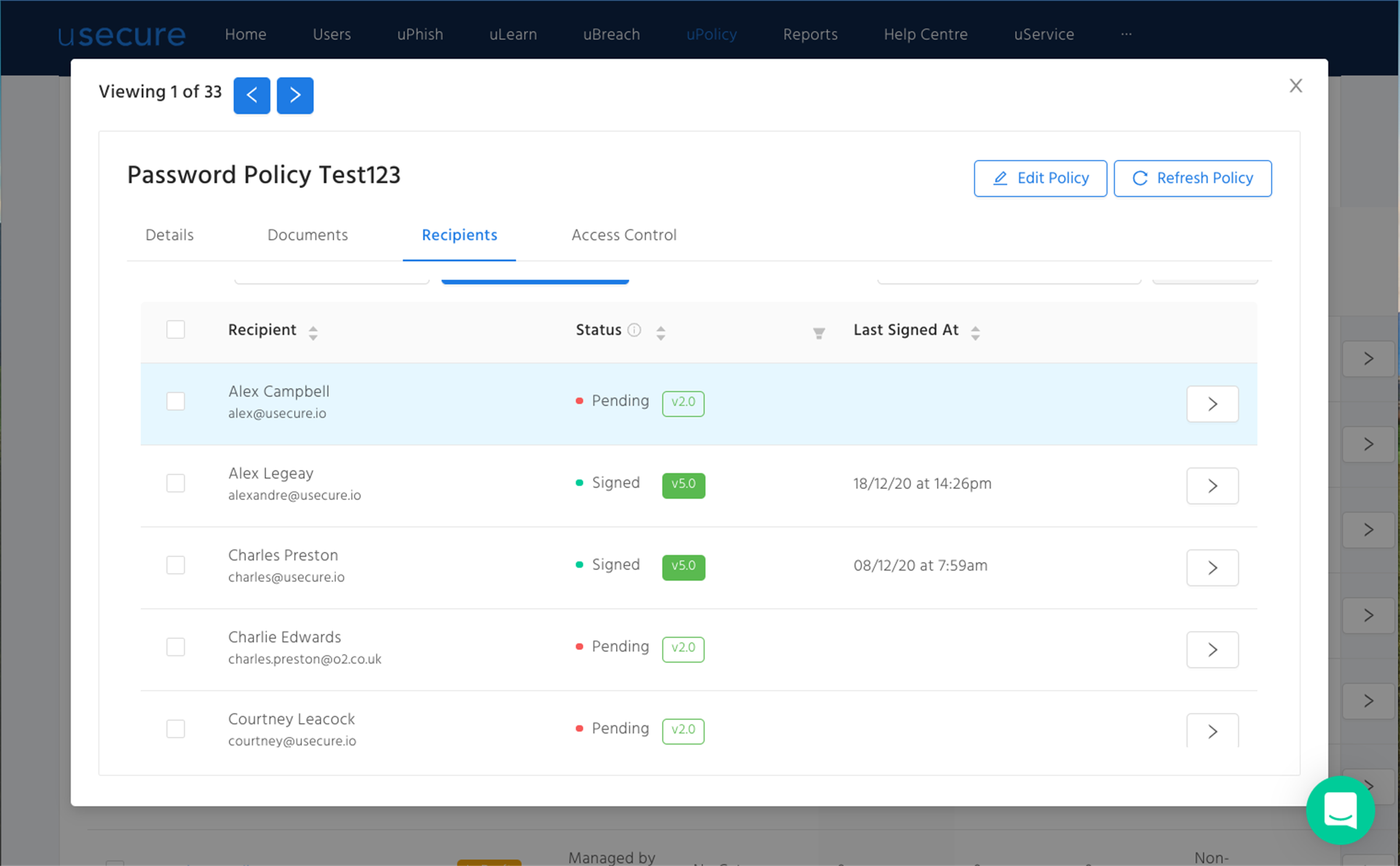Click email alex@usecure.io
The image size is (1400, 866).
click(x=277, y=414)
